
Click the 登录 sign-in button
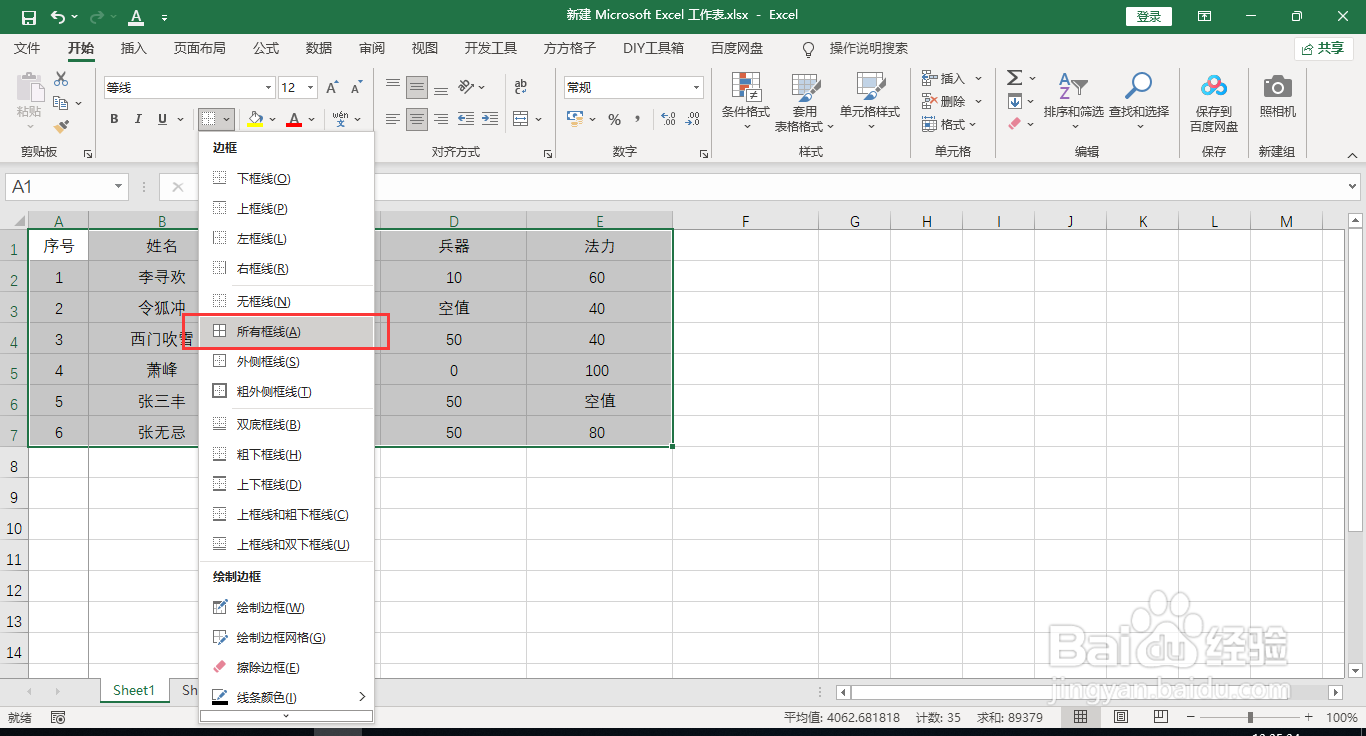coord(1149,17)
